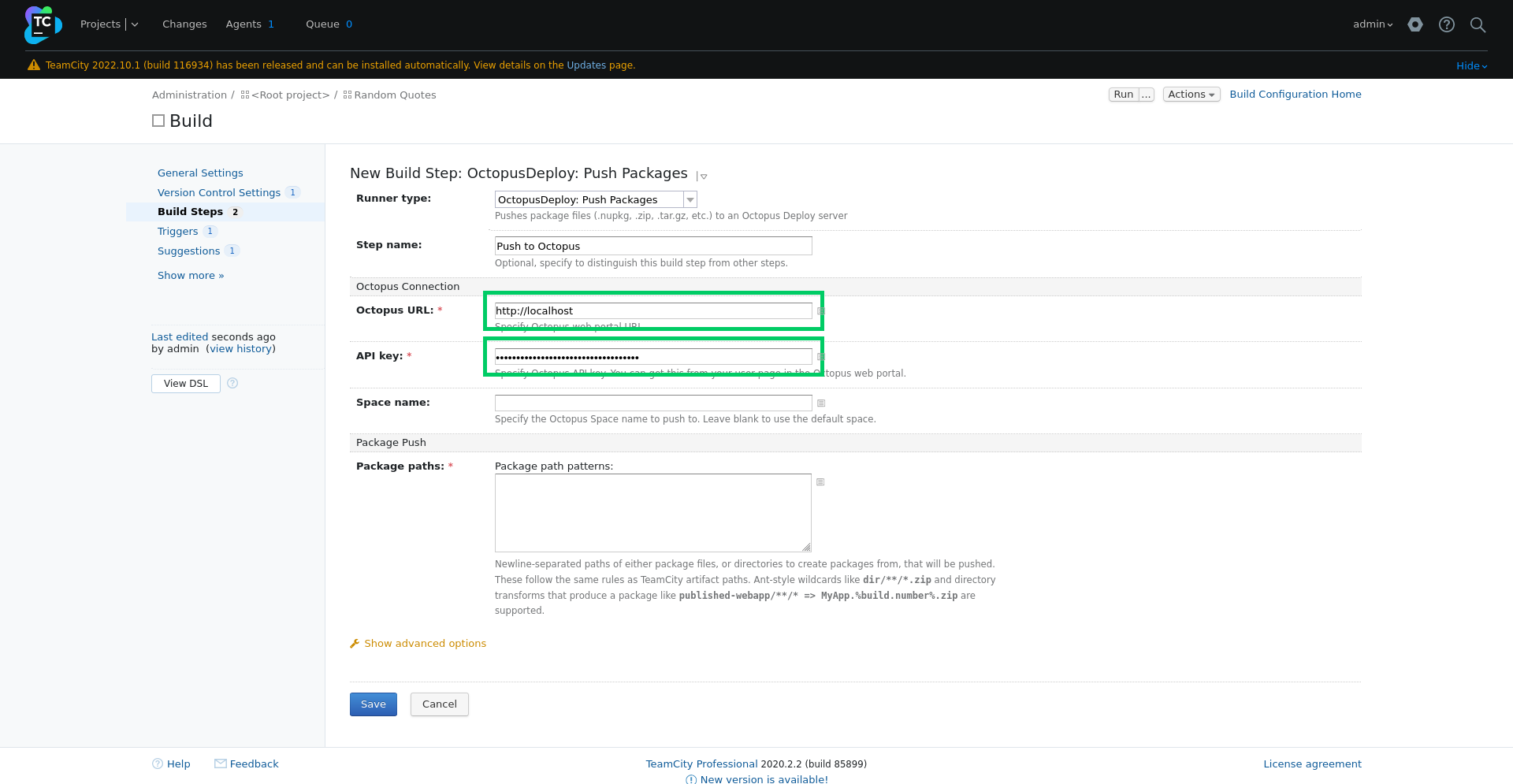This screenshot has height=784, width=1513.
Task: Open the build step title dropdown triangle
Action: click(704, 176)
